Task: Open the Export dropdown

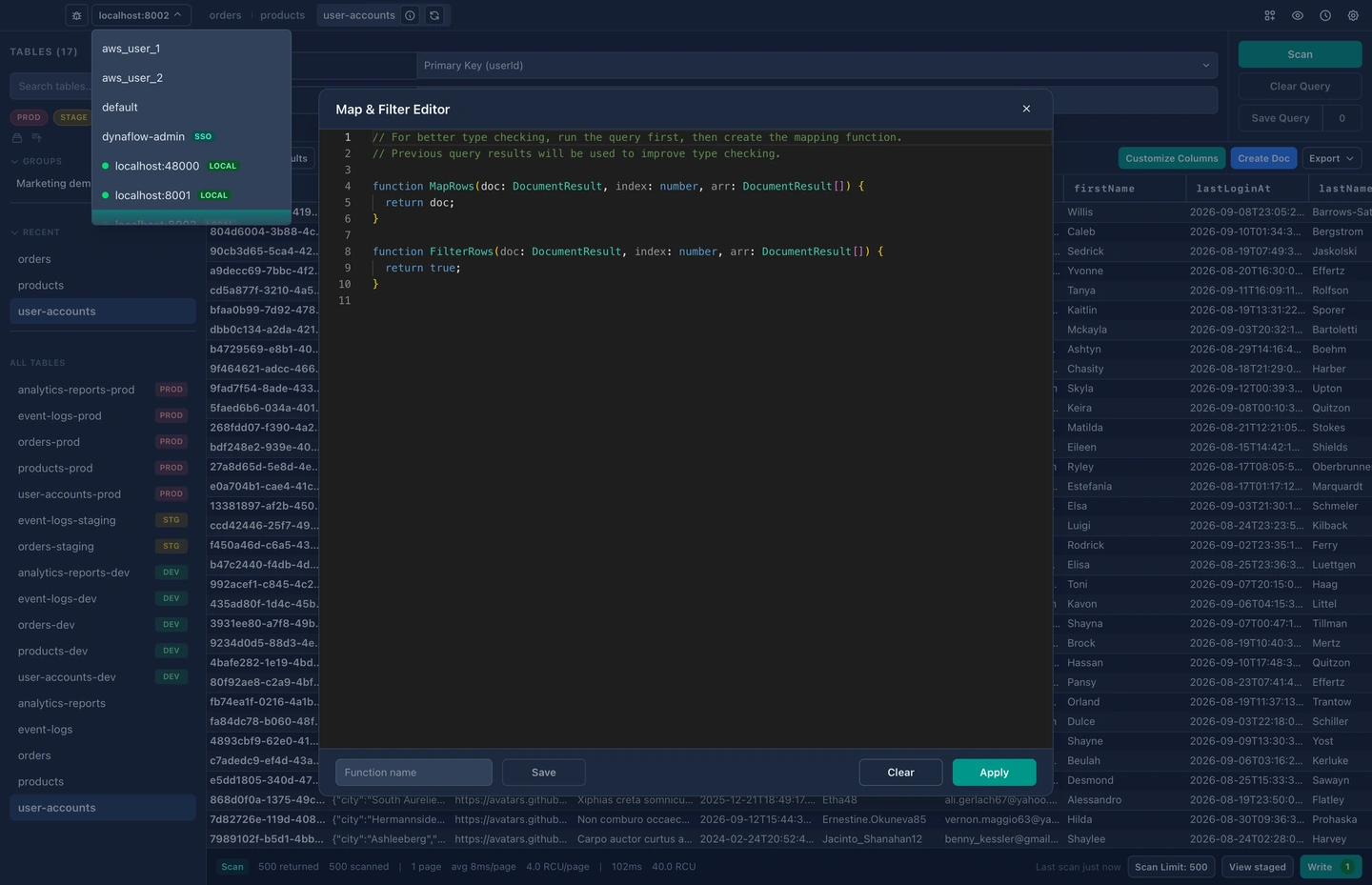Action: point(1331,158)
